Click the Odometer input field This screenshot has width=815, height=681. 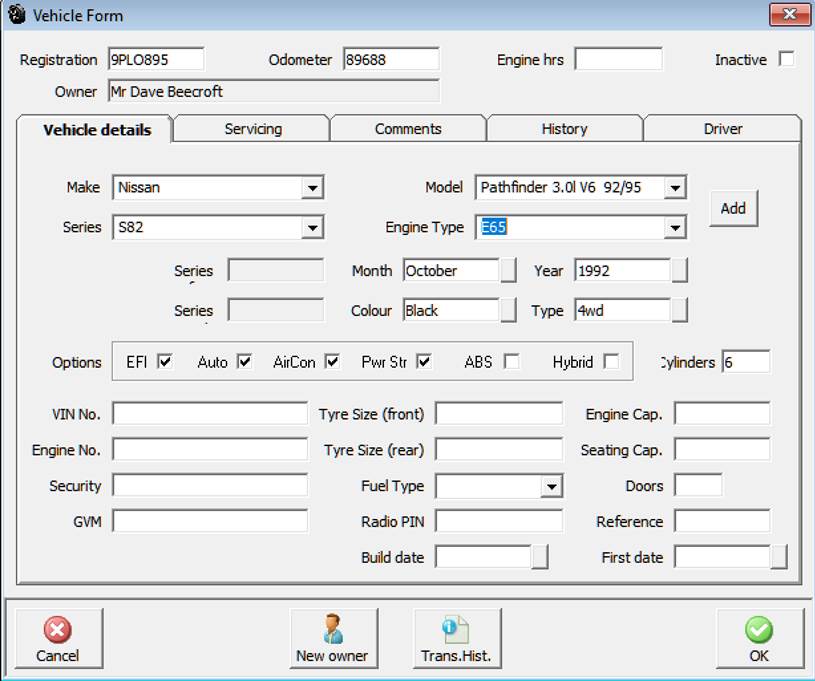pyautogui.click(x=391, y=59)
